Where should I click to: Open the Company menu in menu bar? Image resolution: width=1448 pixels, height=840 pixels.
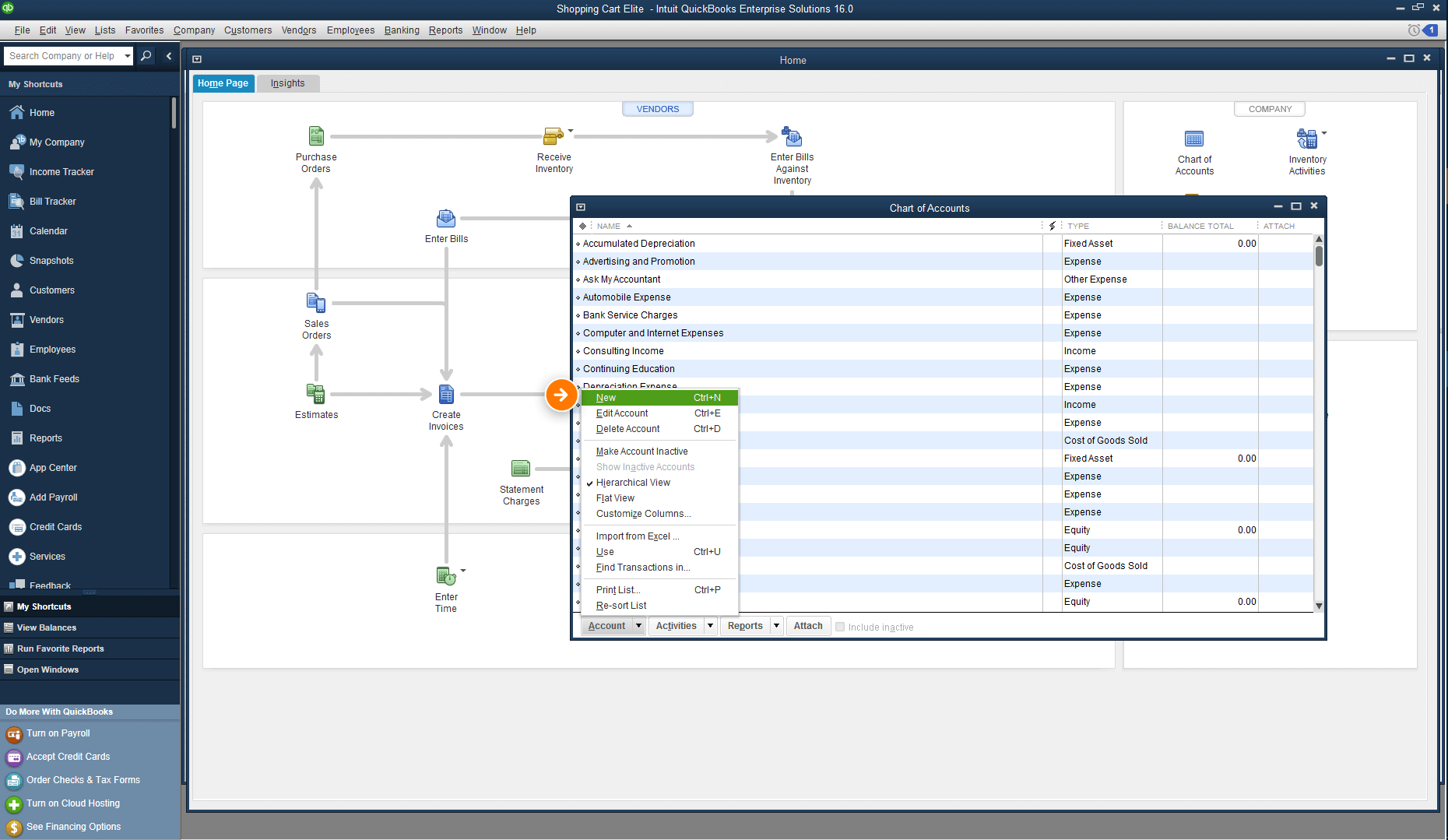tap(194, 30)
